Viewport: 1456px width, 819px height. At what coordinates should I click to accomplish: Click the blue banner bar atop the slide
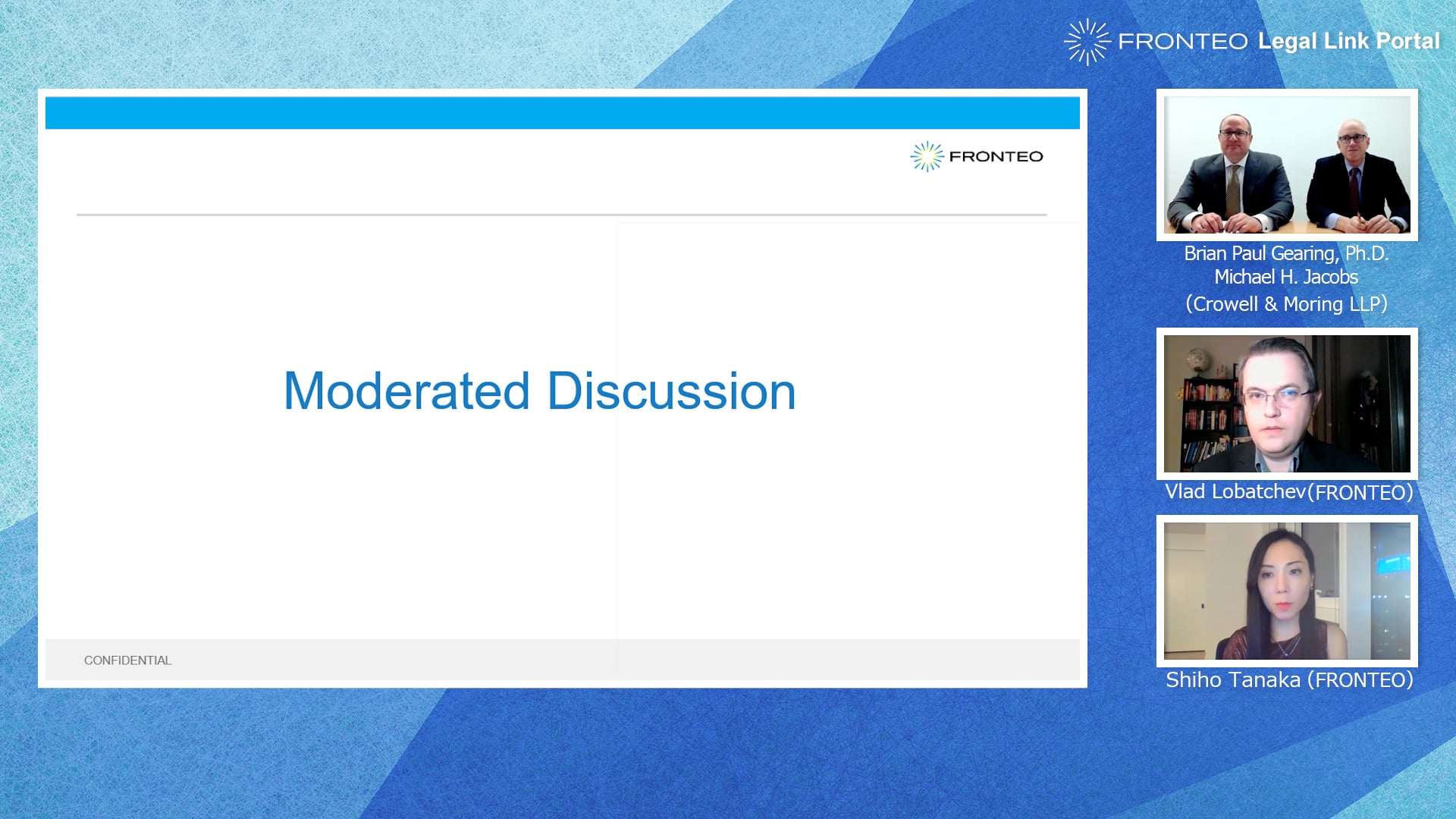tap(563, 113)
